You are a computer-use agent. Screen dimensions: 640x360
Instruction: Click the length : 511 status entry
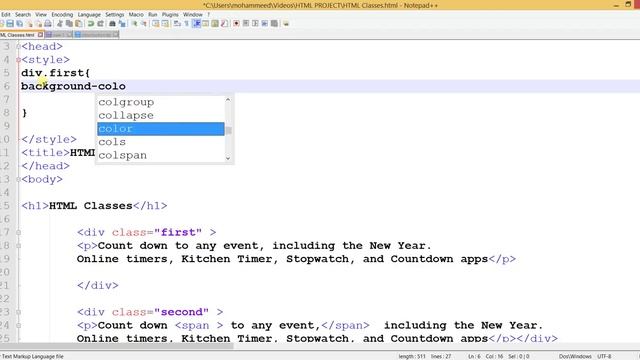point(412,356)
